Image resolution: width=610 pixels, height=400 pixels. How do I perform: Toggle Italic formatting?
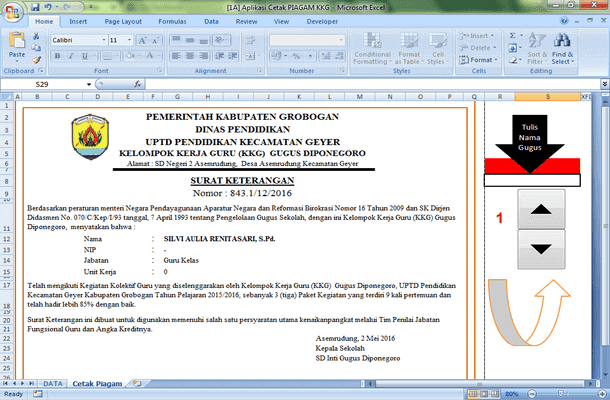(71, 56)
